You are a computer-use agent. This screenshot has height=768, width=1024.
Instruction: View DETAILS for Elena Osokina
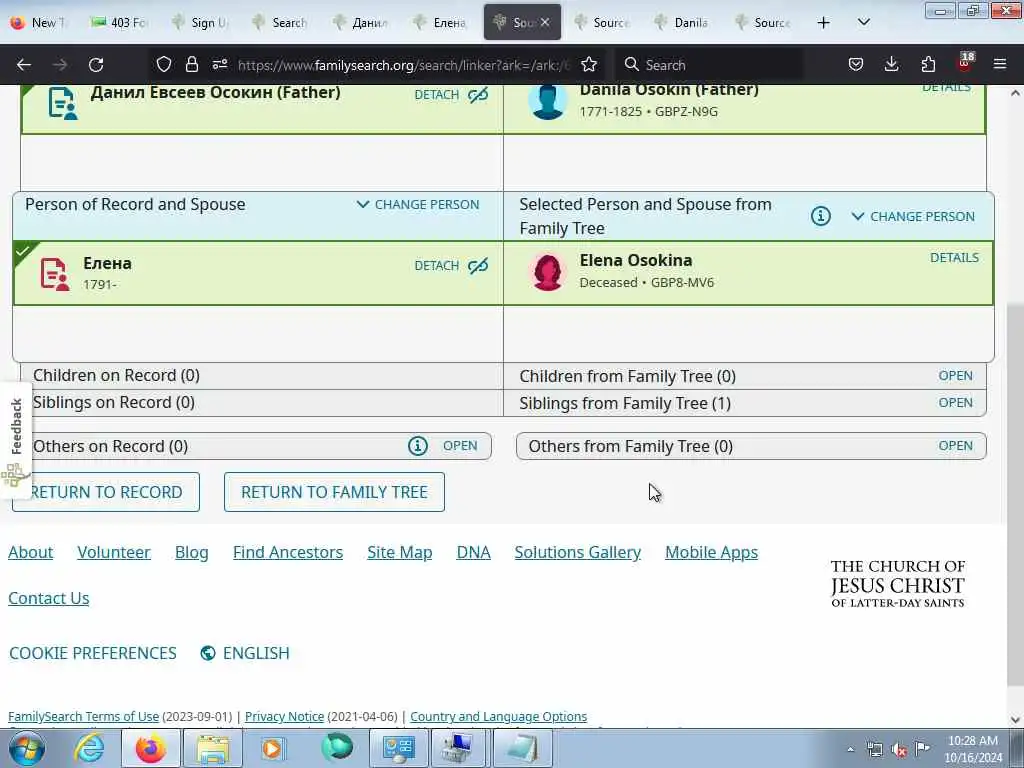[954, 257]
